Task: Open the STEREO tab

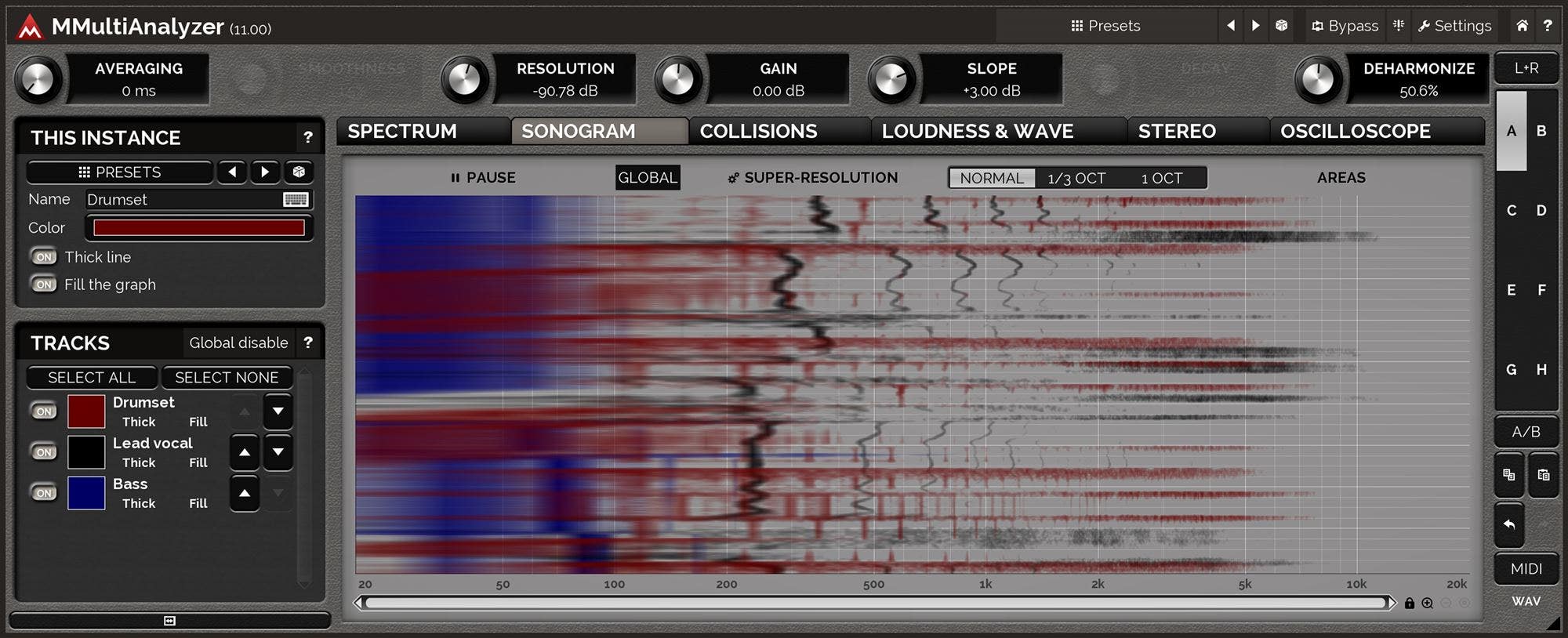Action: (1197, 131)
